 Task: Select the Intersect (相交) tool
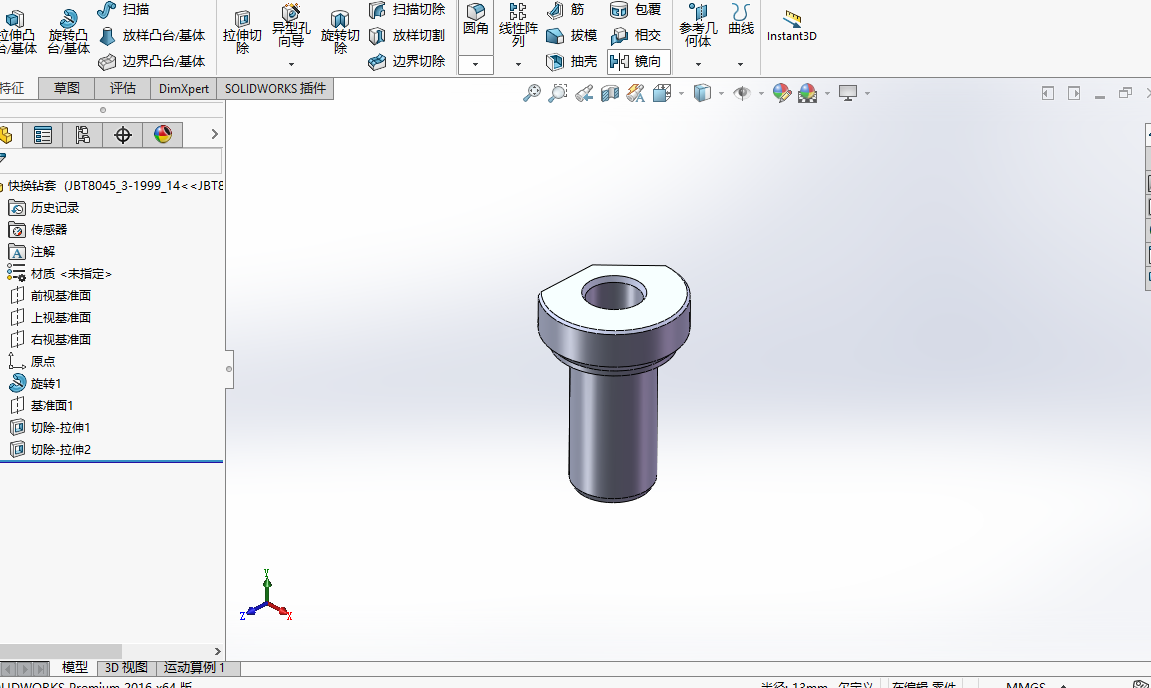(x=636, y=35)
